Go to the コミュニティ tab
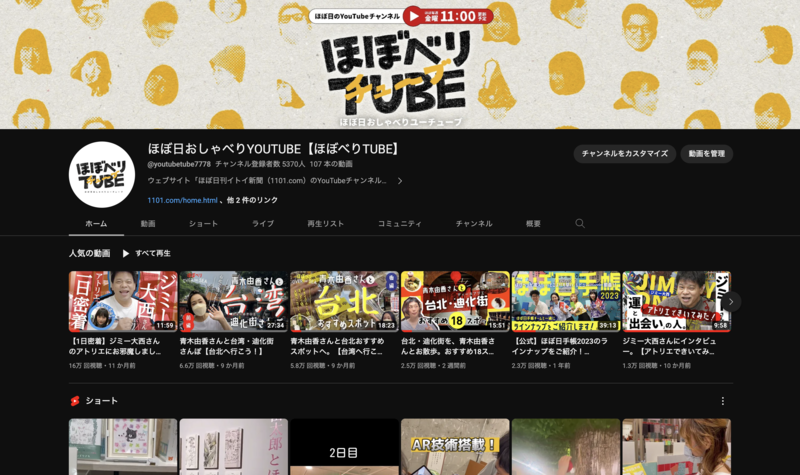 pos(399,223)
